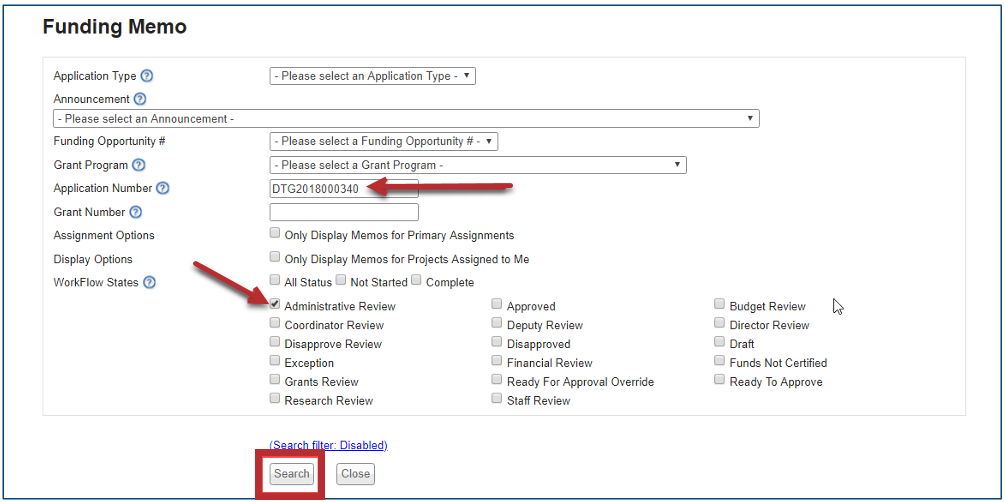Check the Budget Review option
The image size is (1005, 502).
tap(720, 305)
